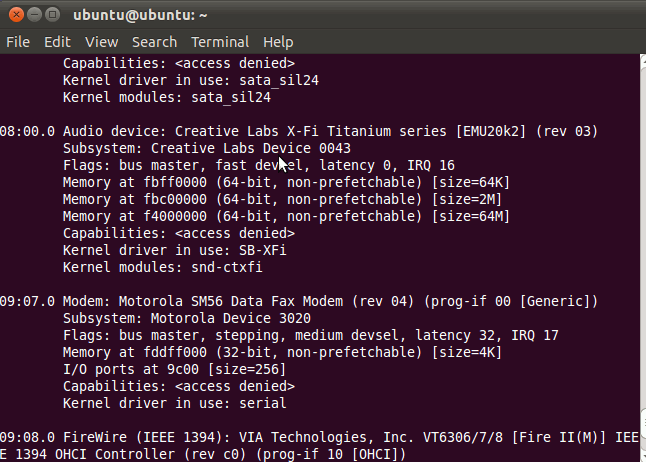
Task: Open the Search menu
Action: [154, 42]
